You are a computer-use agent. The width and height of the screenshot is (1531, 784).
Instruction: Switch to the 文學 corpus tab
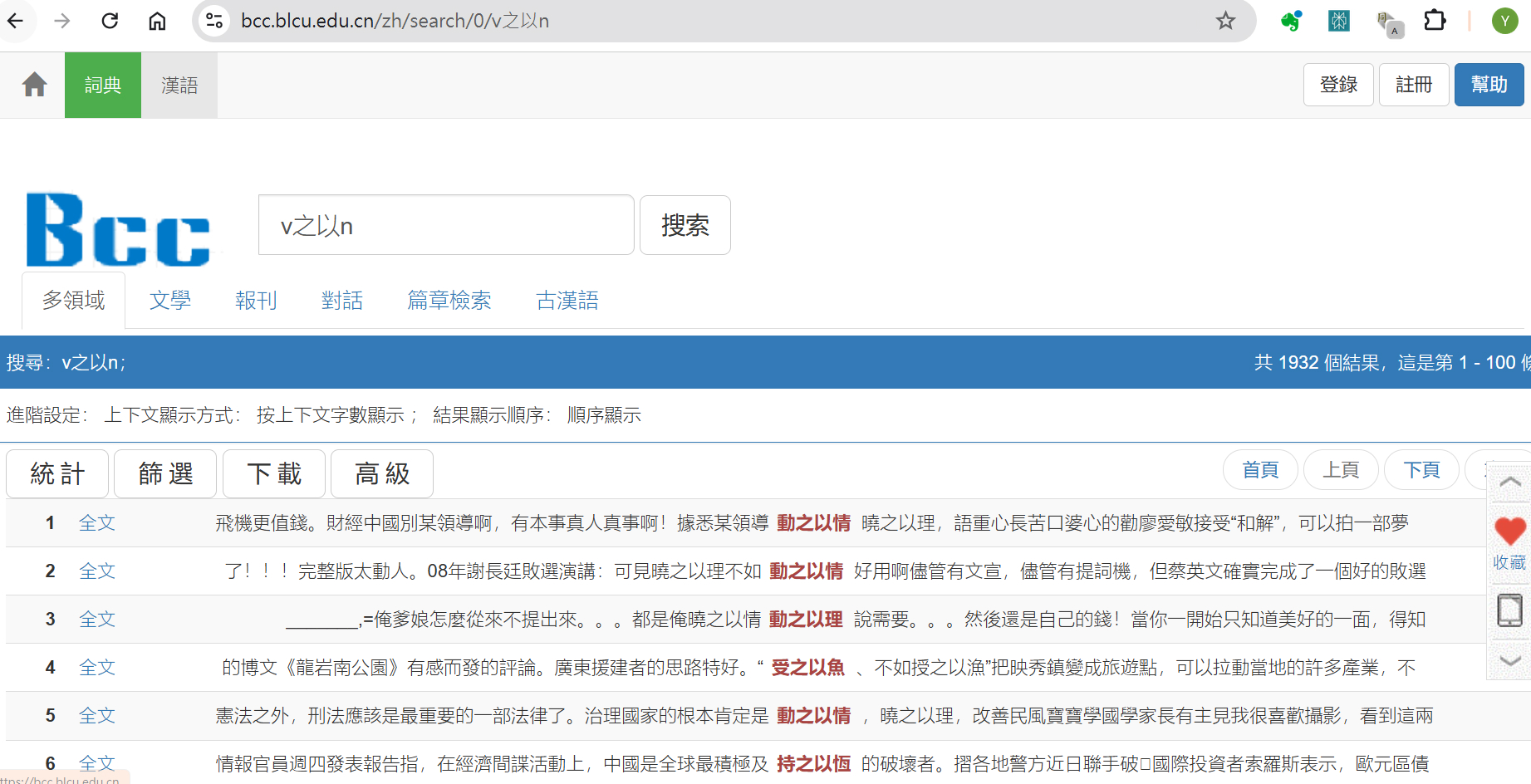click(170, 301)
